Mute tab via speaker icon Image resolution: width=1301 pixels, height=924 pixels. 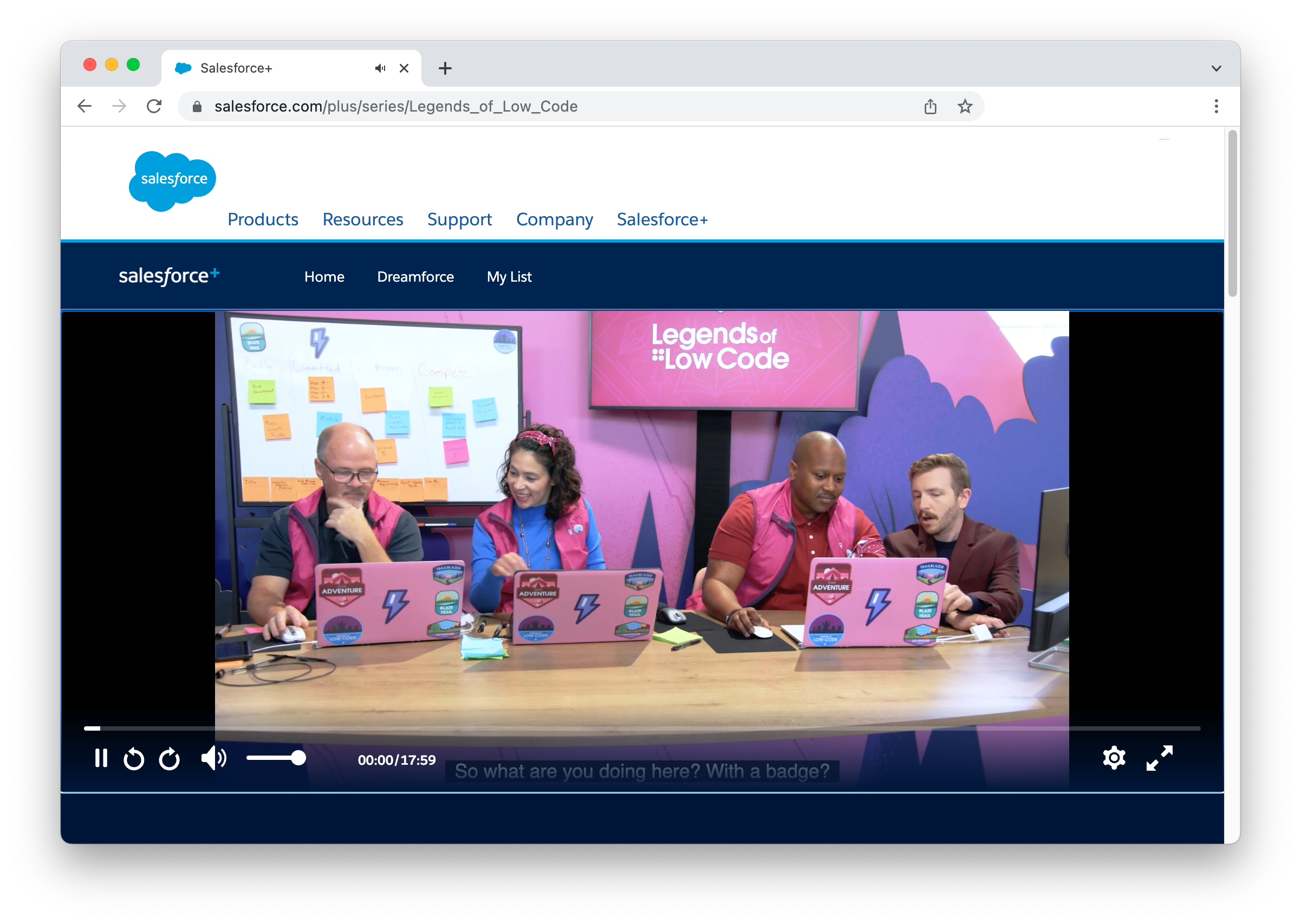point(380,68)
